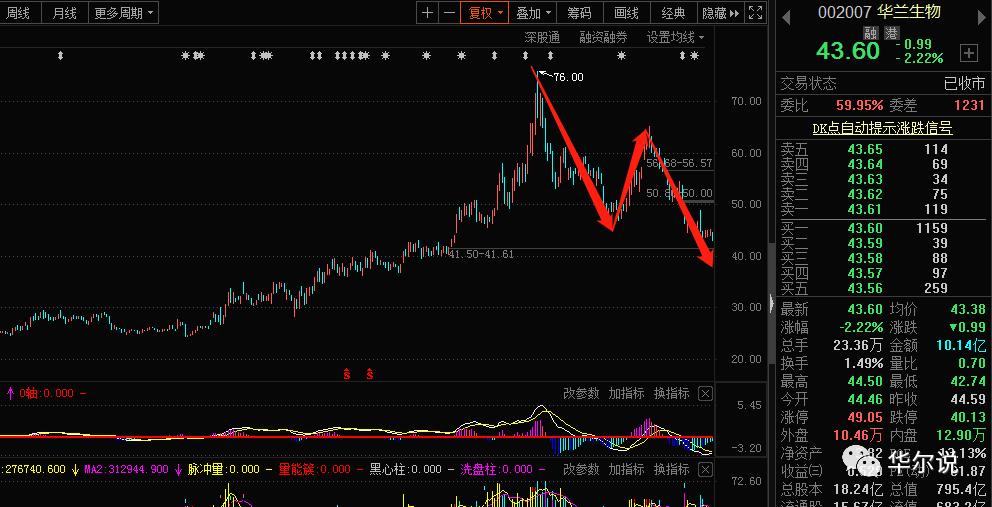The image size is (992, 507).
Task: Click the 港 Hong Kong connect badge
Action: pyautogui.click(x=891, y=33)
